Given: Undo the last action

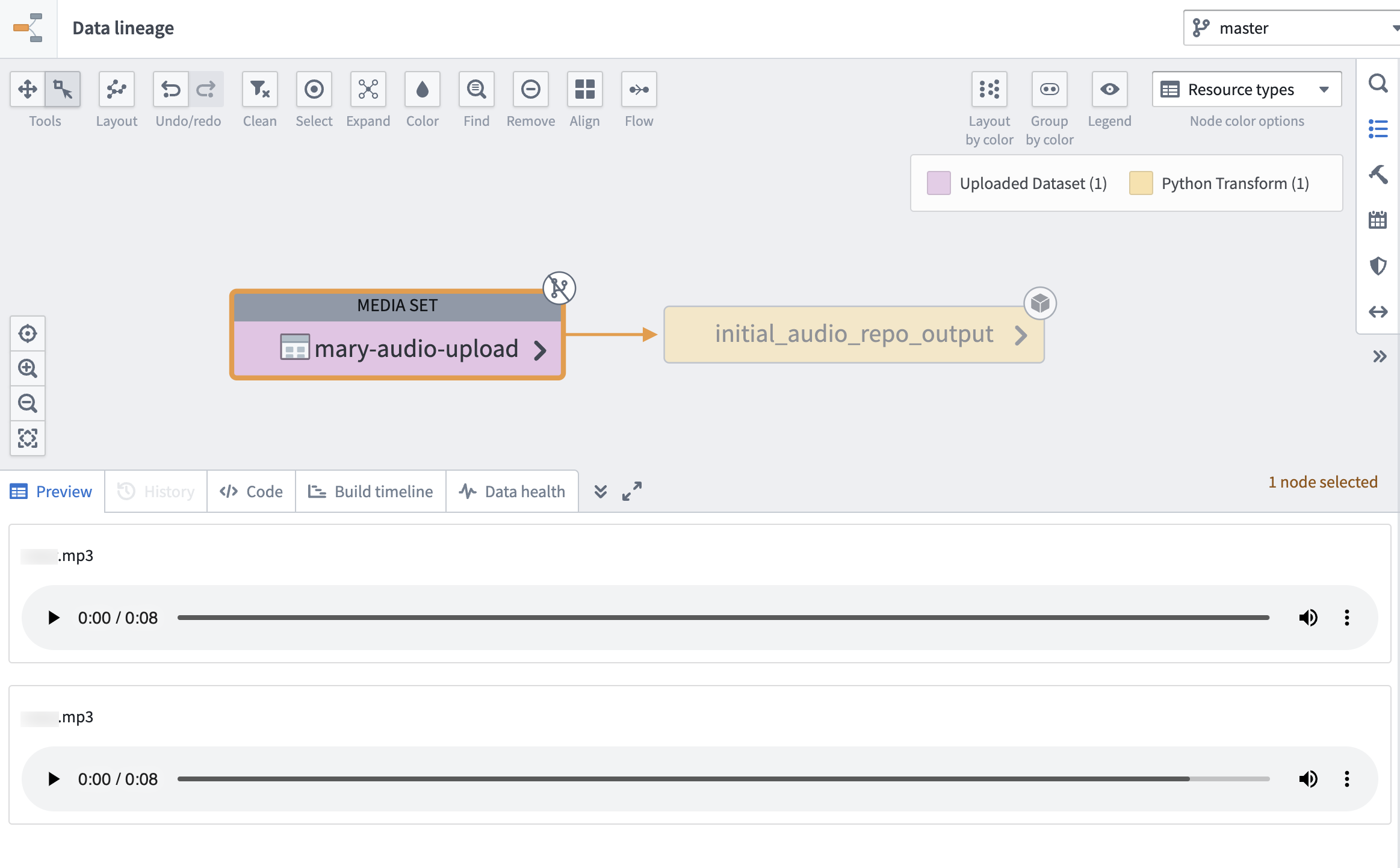Looking at the screenshot, I should [171, 90].
